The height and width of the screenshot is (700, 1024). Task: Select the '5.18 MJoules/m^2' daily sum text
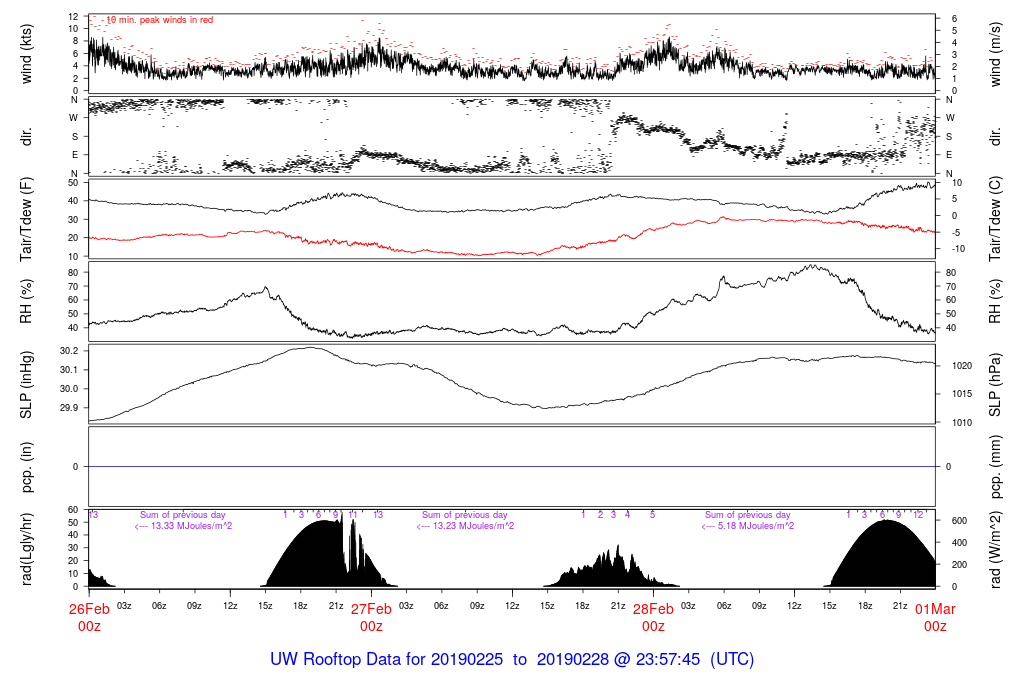756,526
